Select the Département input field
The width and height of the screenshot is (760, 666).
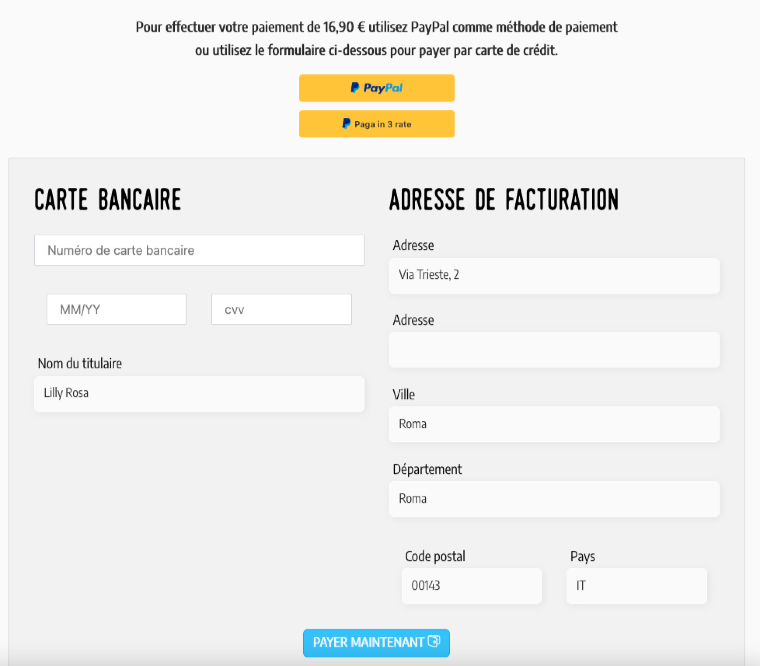click(554, 499)
